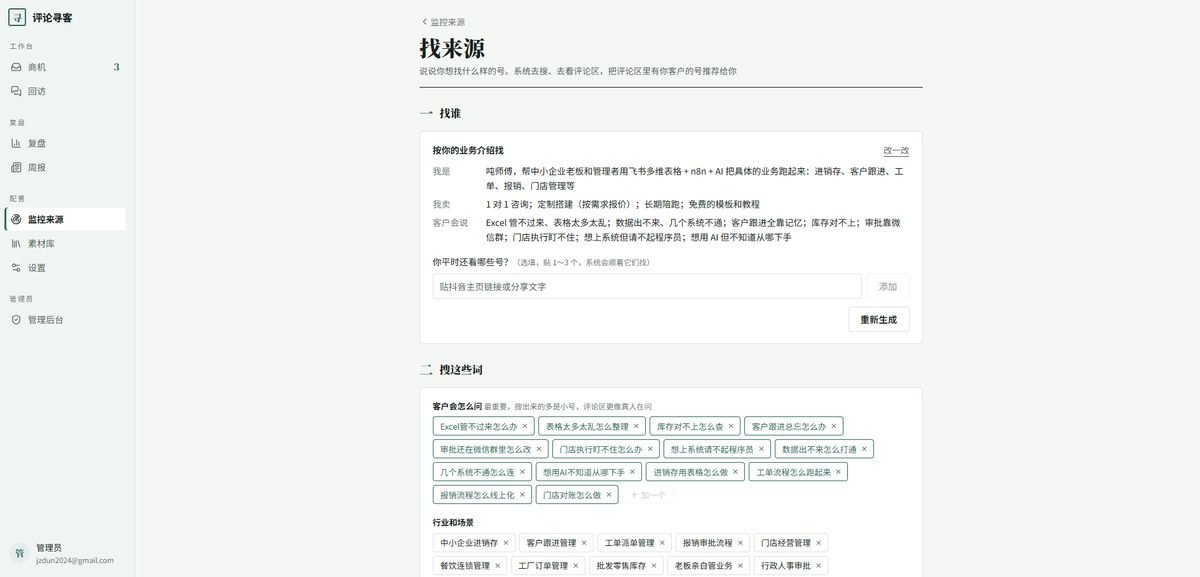Remove the Excel管不过来怎么办 tag
The height and width of the screenshot is (577, 1200).
point(525,426)
